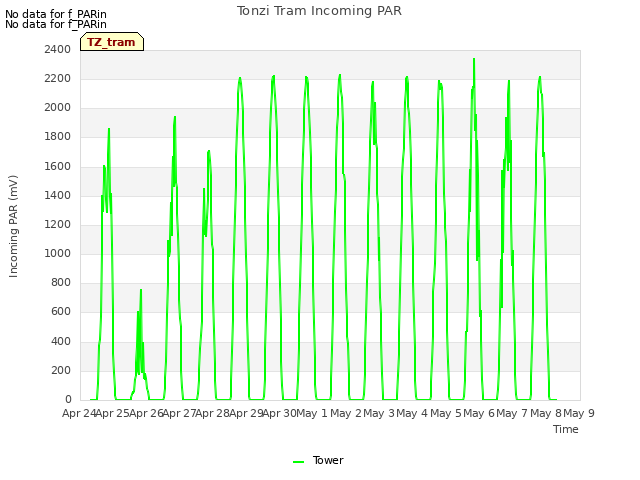Click the 1600 y-axis tick label
Image resolution: width=640 pixels, height=480 pixels.
pyautogui.click(x=58, y=166)
